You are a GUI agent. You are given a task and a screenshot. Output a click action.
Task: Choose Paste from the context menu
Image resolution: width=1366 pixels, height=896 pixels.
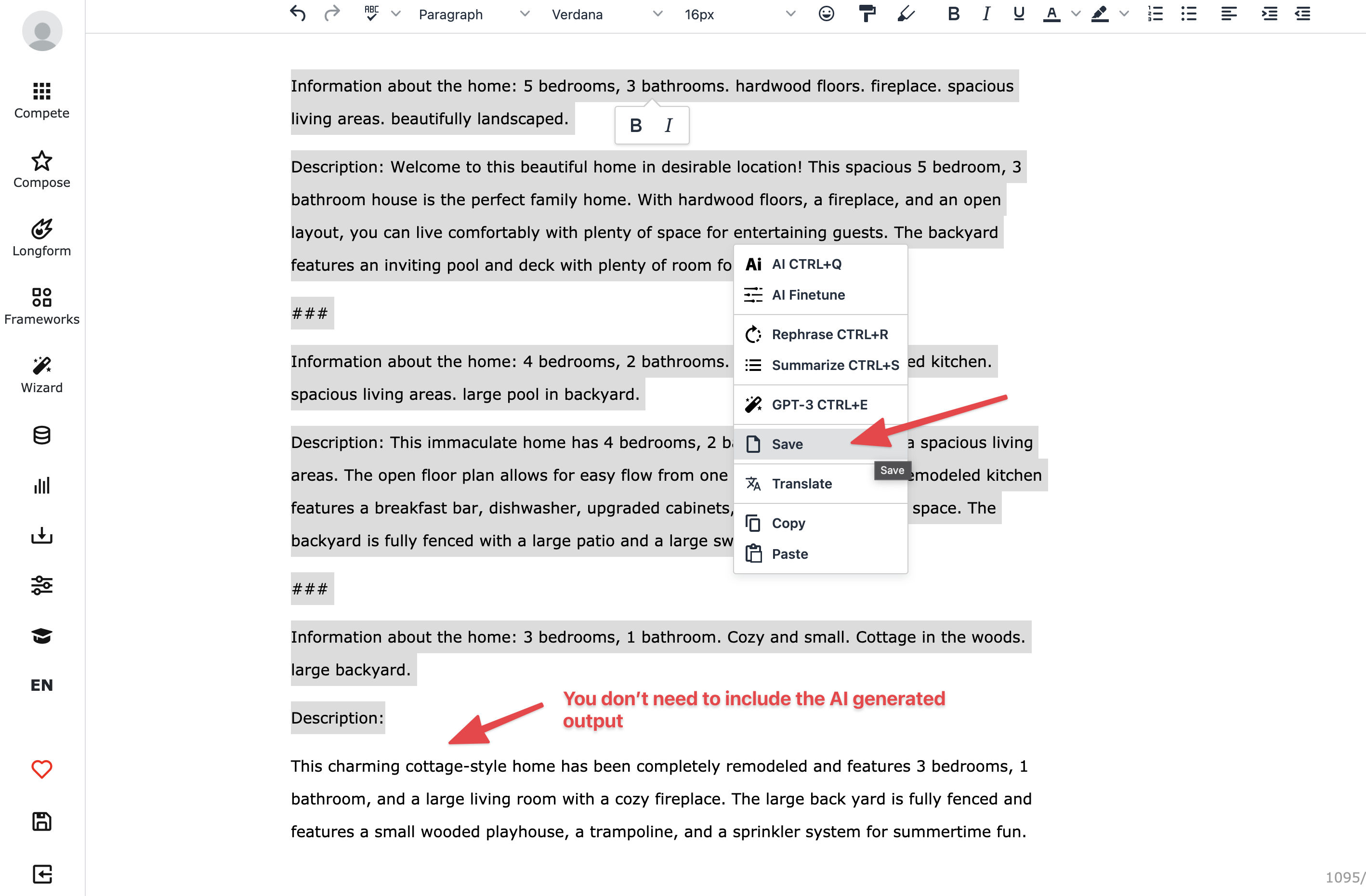(x=820, y=554)
